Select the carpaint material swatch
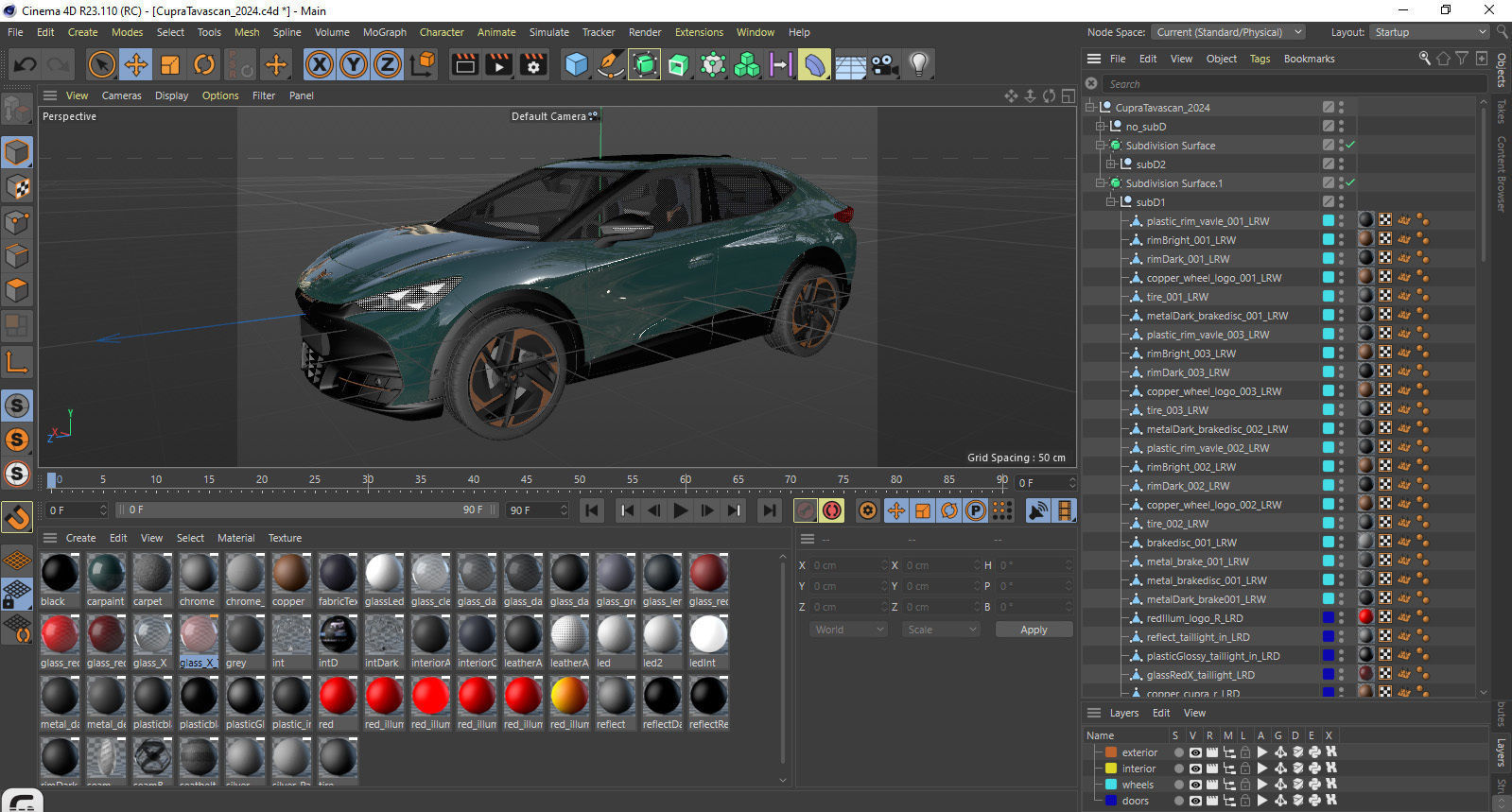This screenshot has width=1512, height=812. click(106, 579)
